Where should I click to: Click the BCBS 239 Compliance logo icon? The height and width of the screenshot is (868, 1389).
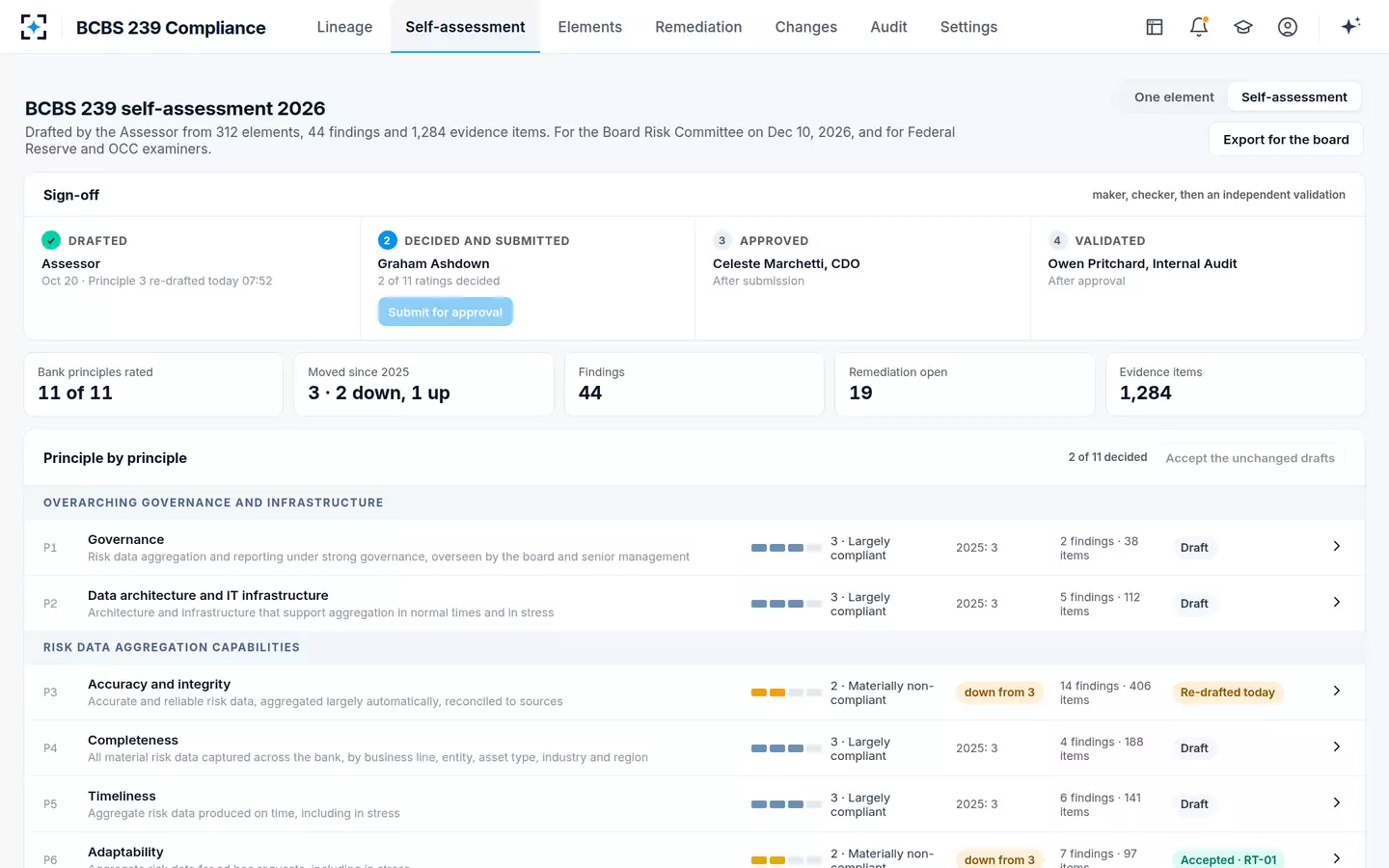[34, 27]
